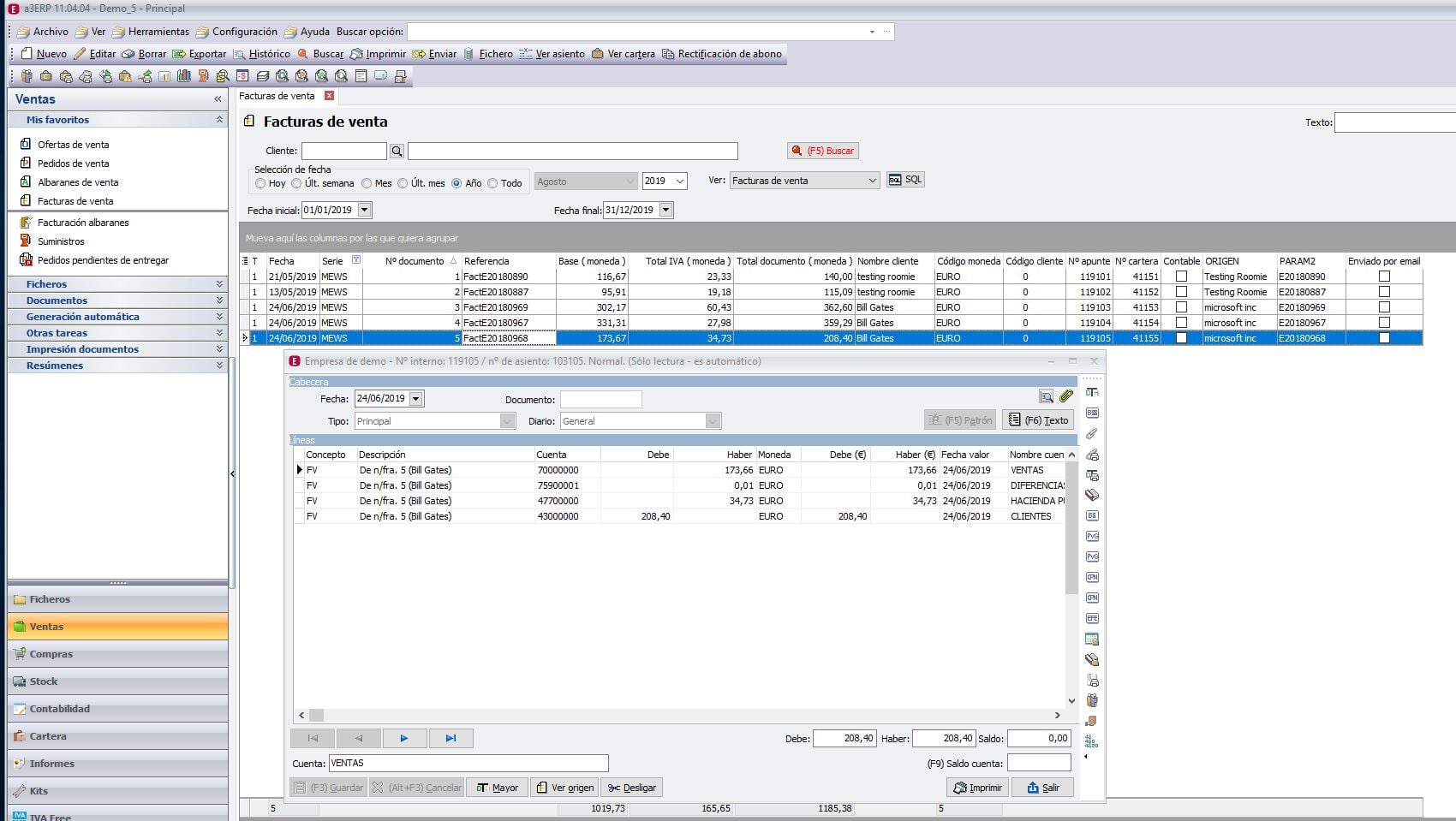Click the attachment paperclip icon in the Cabecera

pyautogui.click(x=1065, y=396)
